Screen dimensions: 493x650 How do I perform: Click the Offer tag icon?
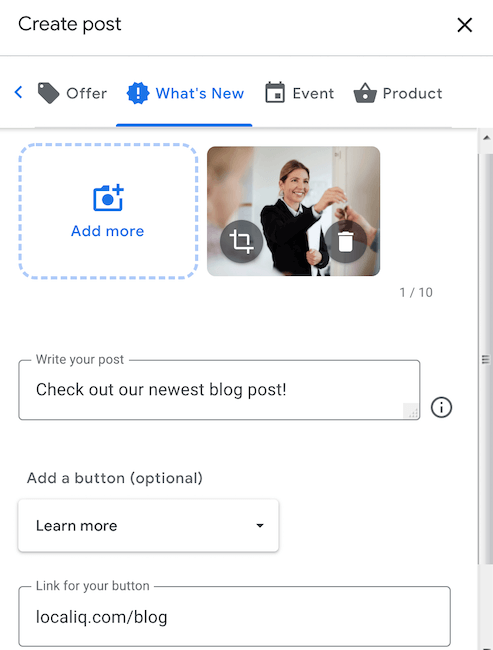point(49,93)
